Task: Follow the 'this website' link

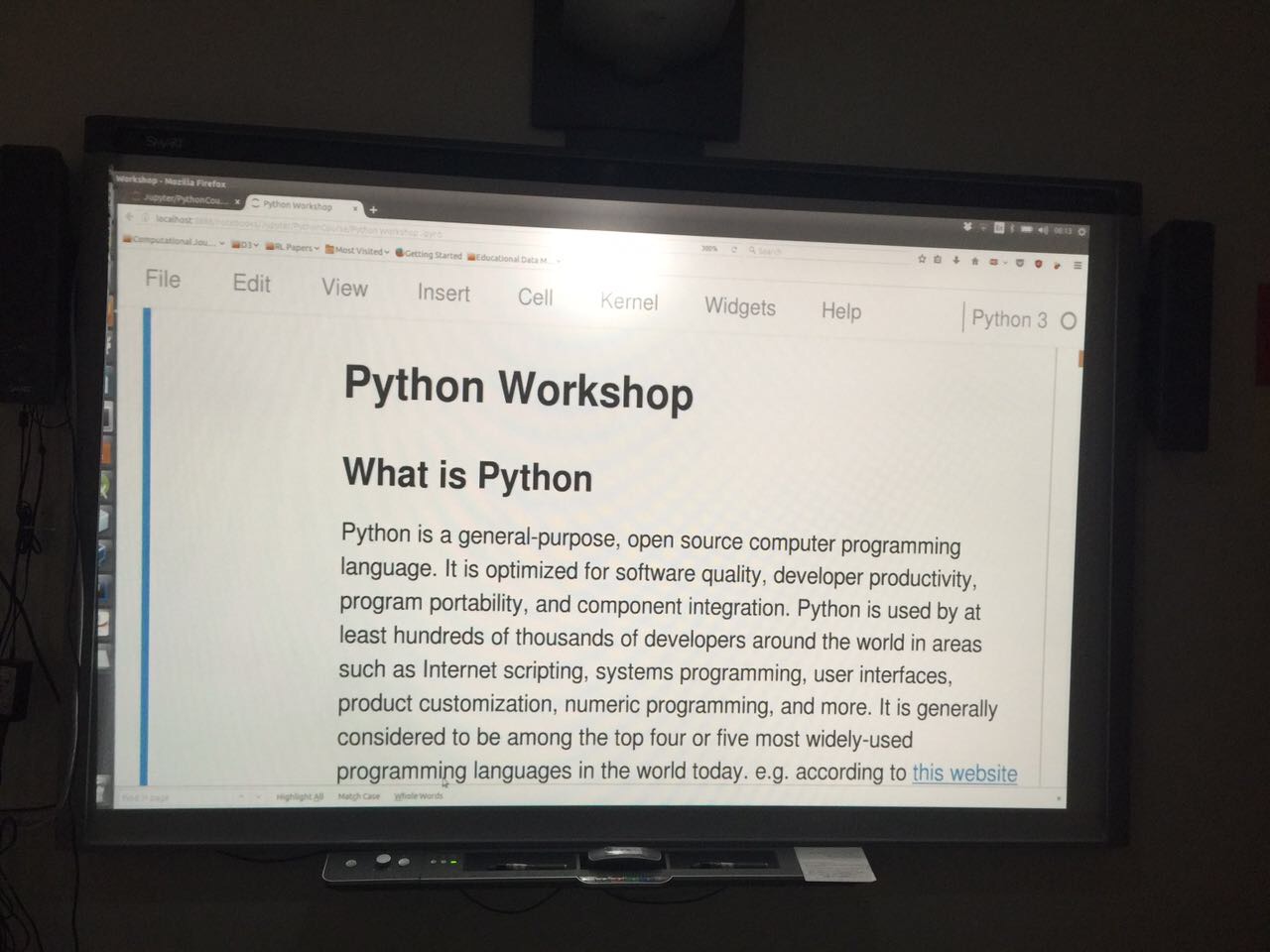Action: [964, 773]
